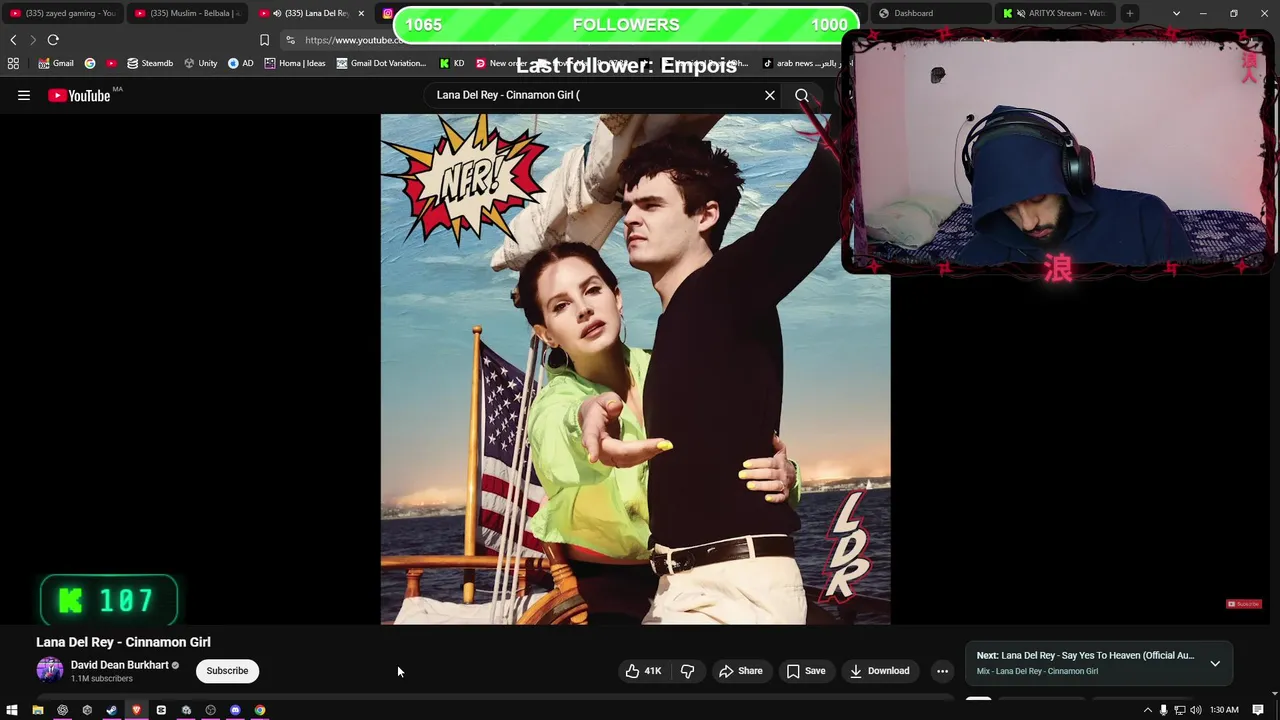Click the Subscribe watermark on video

click(x=1244, y=604)
